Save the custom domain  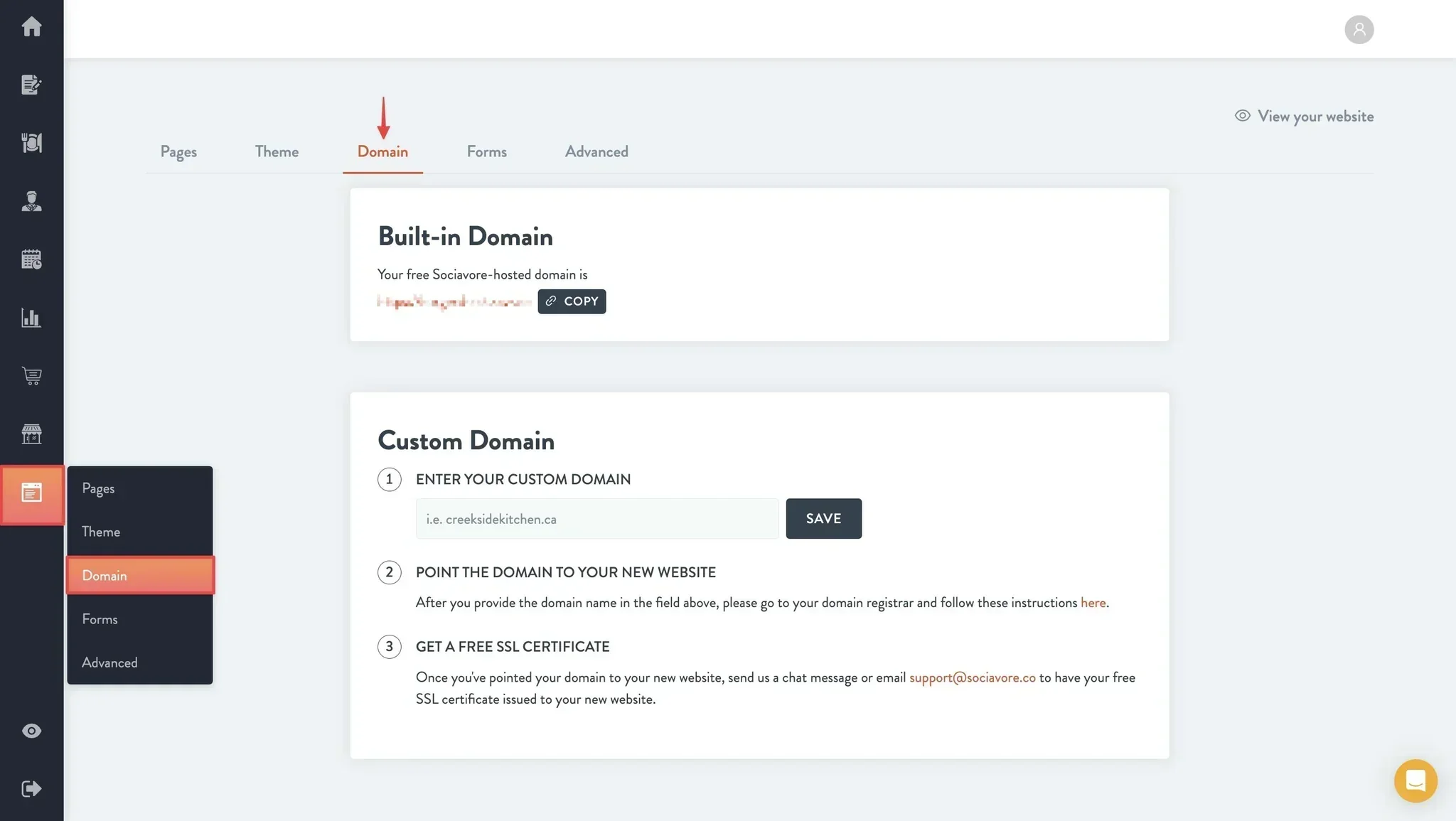[823, 519]
